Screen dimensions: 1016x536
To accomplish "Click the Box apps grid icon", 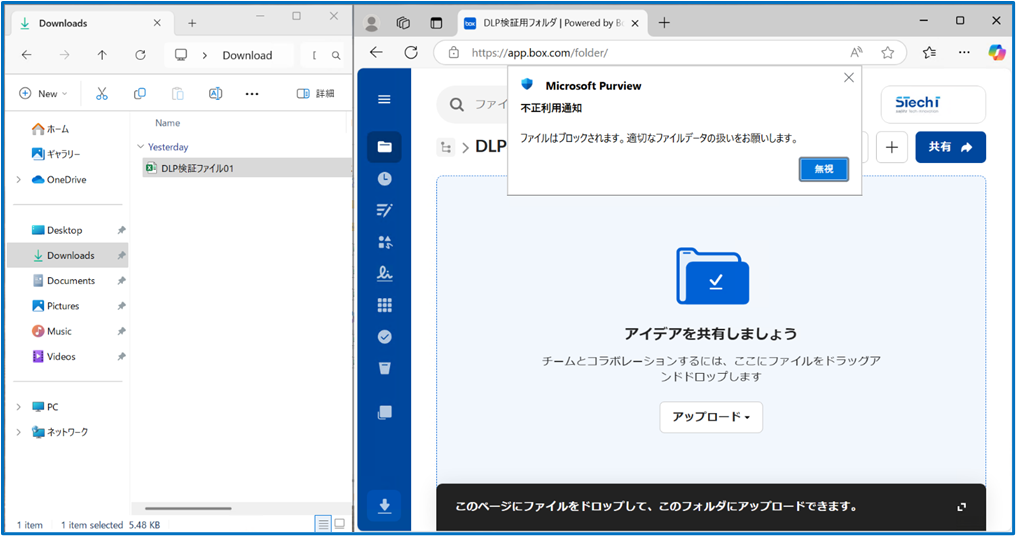I will tap(384, 305).
